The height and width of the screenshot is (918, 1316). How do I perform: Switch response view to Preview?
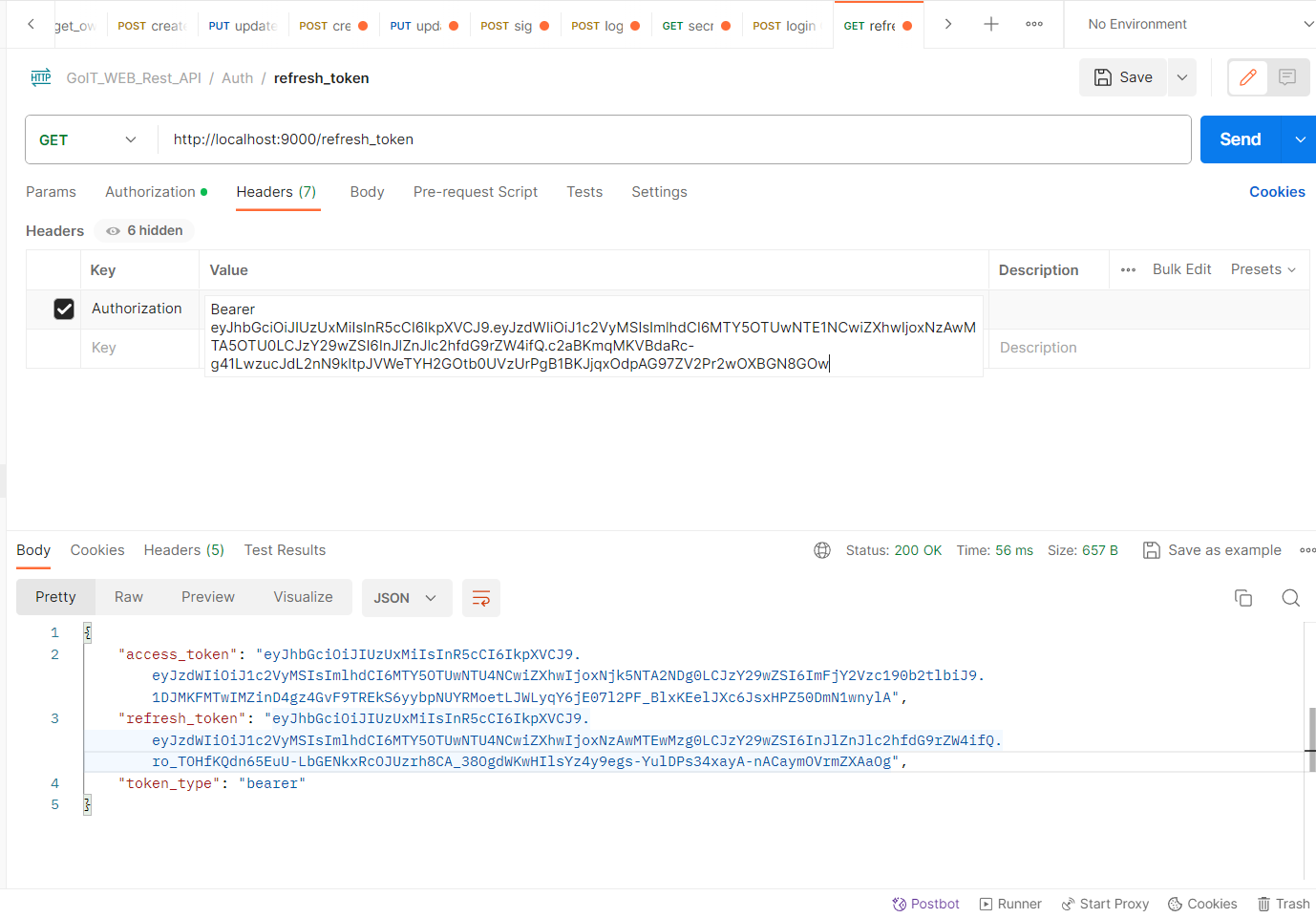pos(208,597)
